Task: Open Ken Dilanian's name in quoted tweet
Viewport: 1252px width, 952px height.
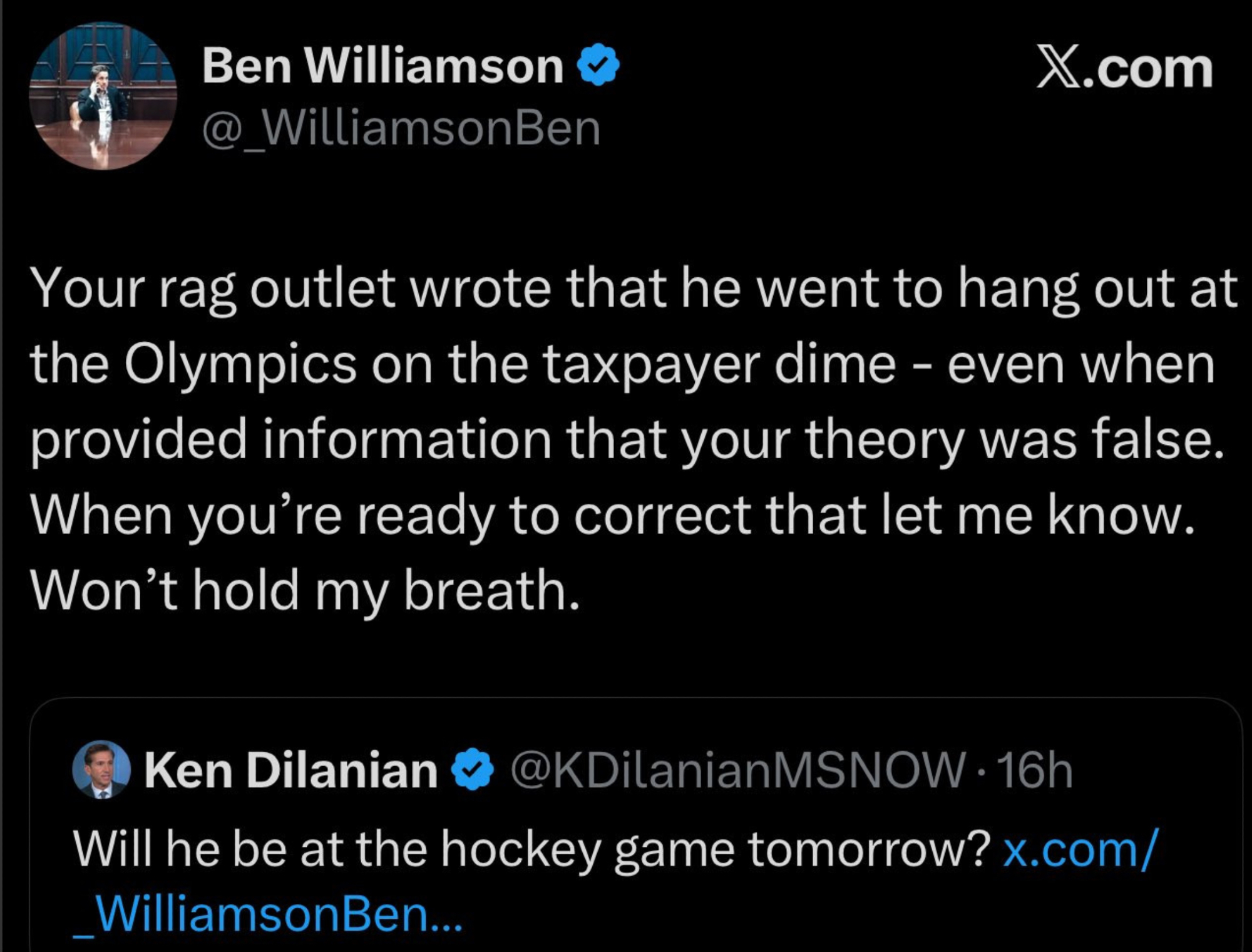Action: click(x=290, y=770)
